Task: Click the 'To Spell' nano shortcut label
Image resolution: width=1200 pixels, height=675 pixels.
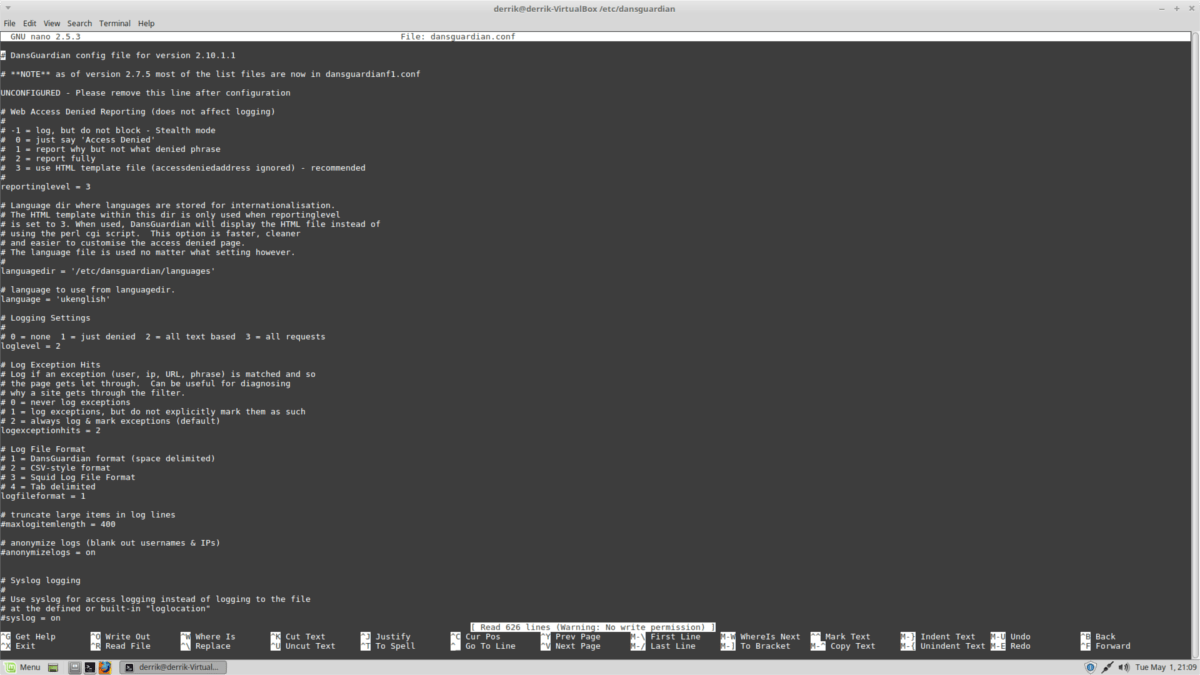Action: [395, 646]
